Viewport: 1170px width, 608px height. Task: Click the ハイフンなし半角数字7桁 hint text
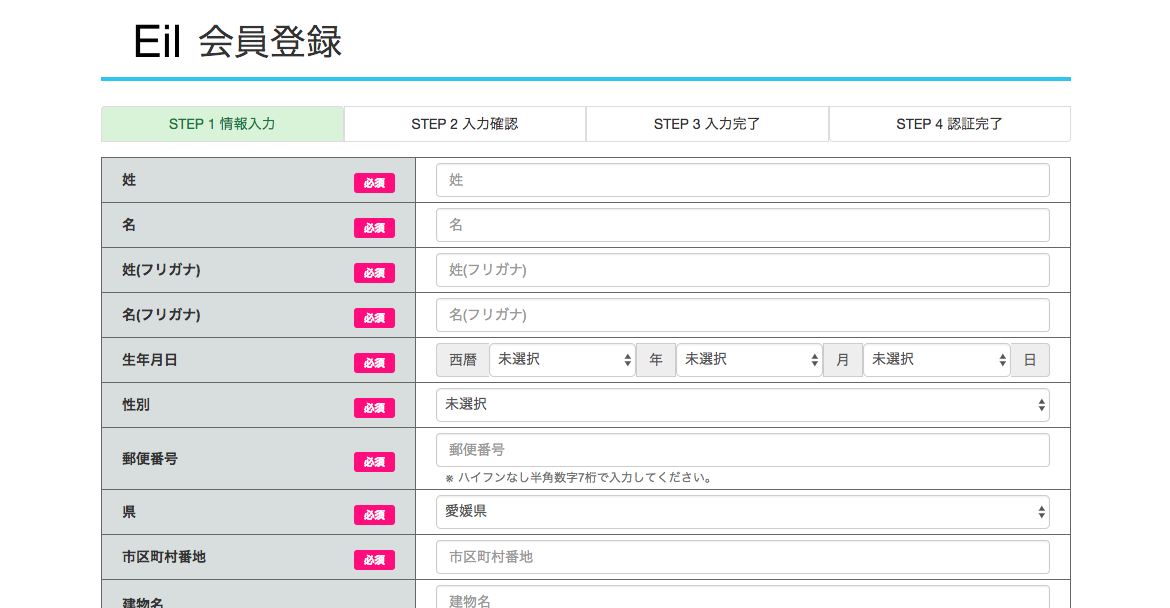pos(579,477)
